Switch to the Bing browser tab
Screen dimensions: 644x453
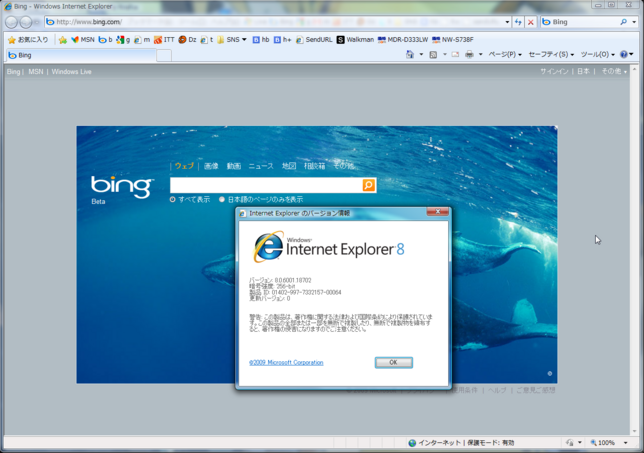[x=81, y=55]
